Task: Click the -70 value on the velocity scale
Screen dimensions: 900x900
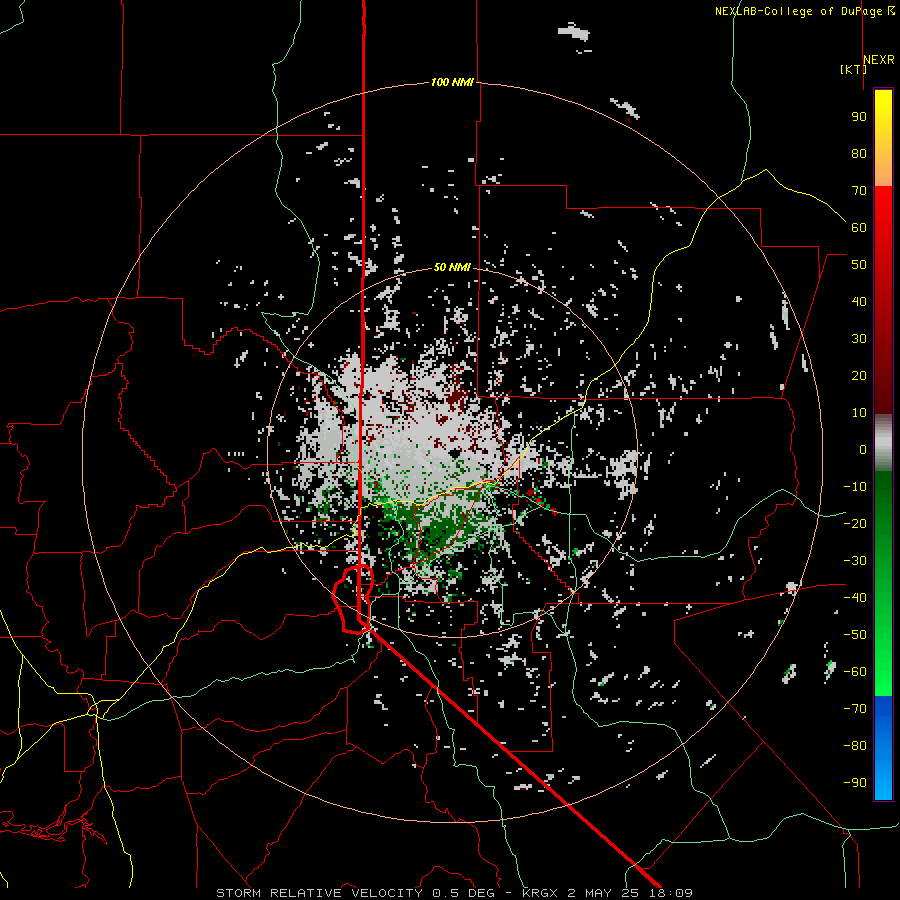Action: tap(855, 709)
